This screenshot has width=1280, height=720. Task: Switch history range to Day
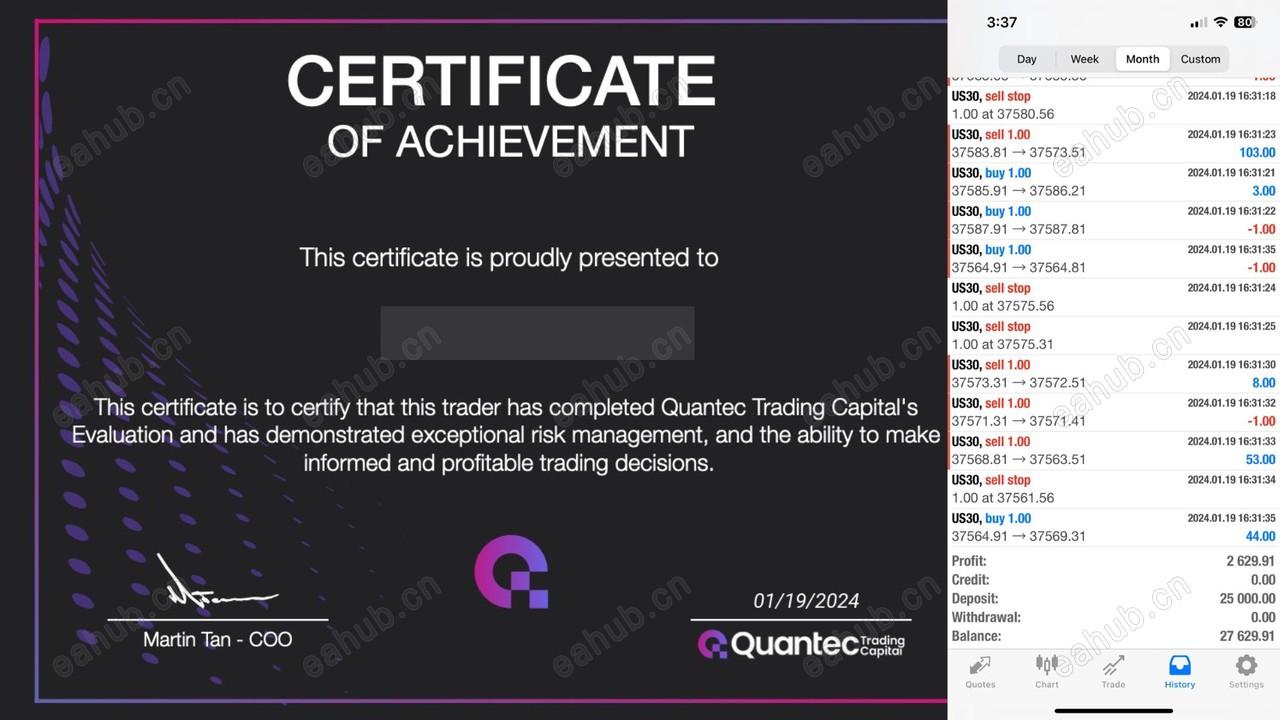tap(1027, 59)
